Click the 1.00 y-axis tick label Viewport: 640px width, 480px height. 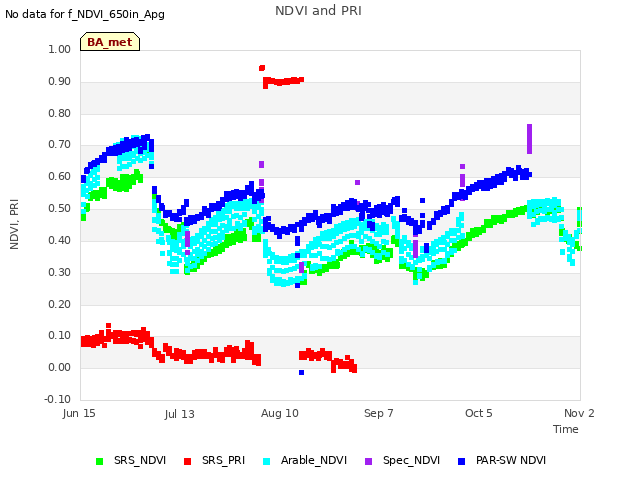click(60, 49)
